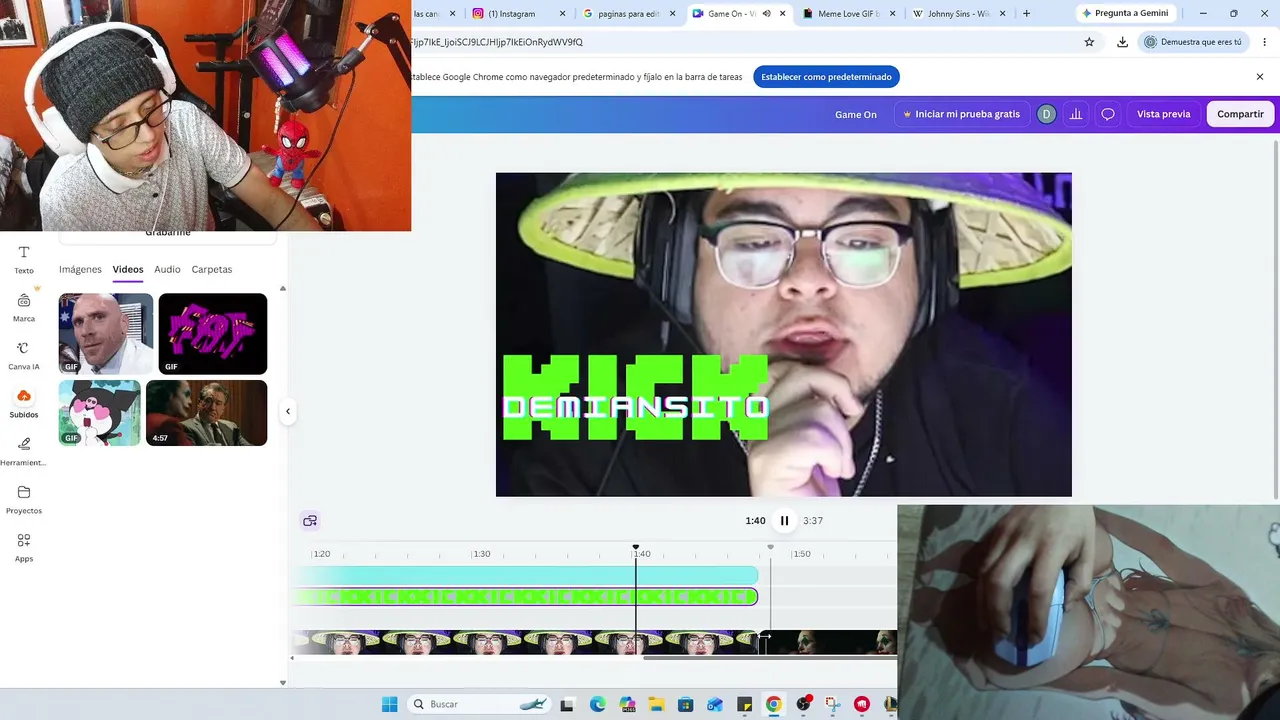Screen dimensions: 1280x720
Task: Pause the video playback
Action: pos(784,520)
